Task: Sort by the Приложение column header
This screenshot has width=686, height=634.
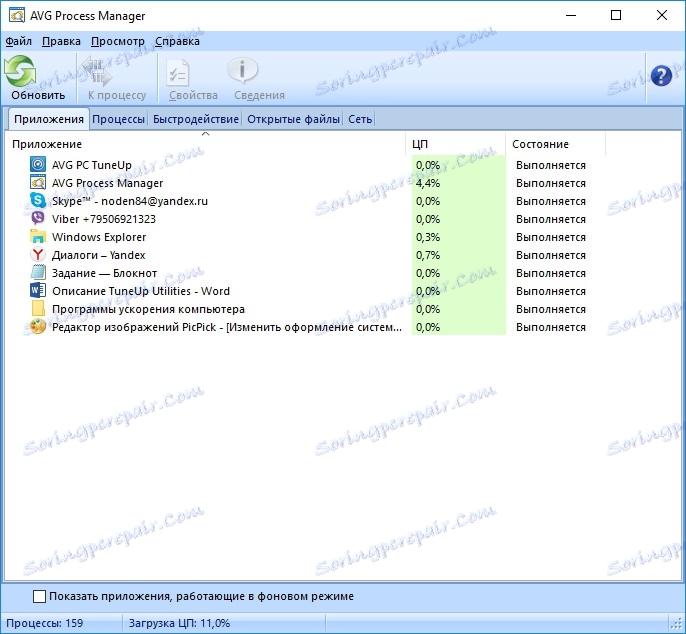Action: [x=206, y=144]
